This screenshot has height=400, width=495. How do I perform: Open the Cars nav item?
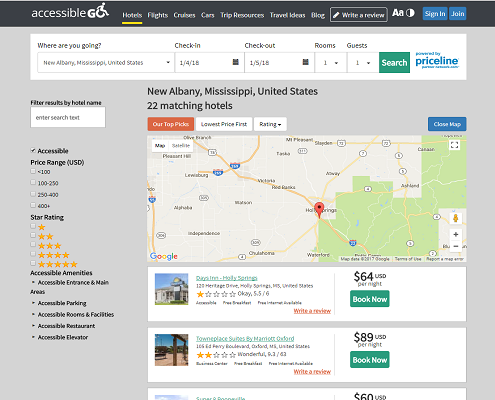tap(207, 15)
